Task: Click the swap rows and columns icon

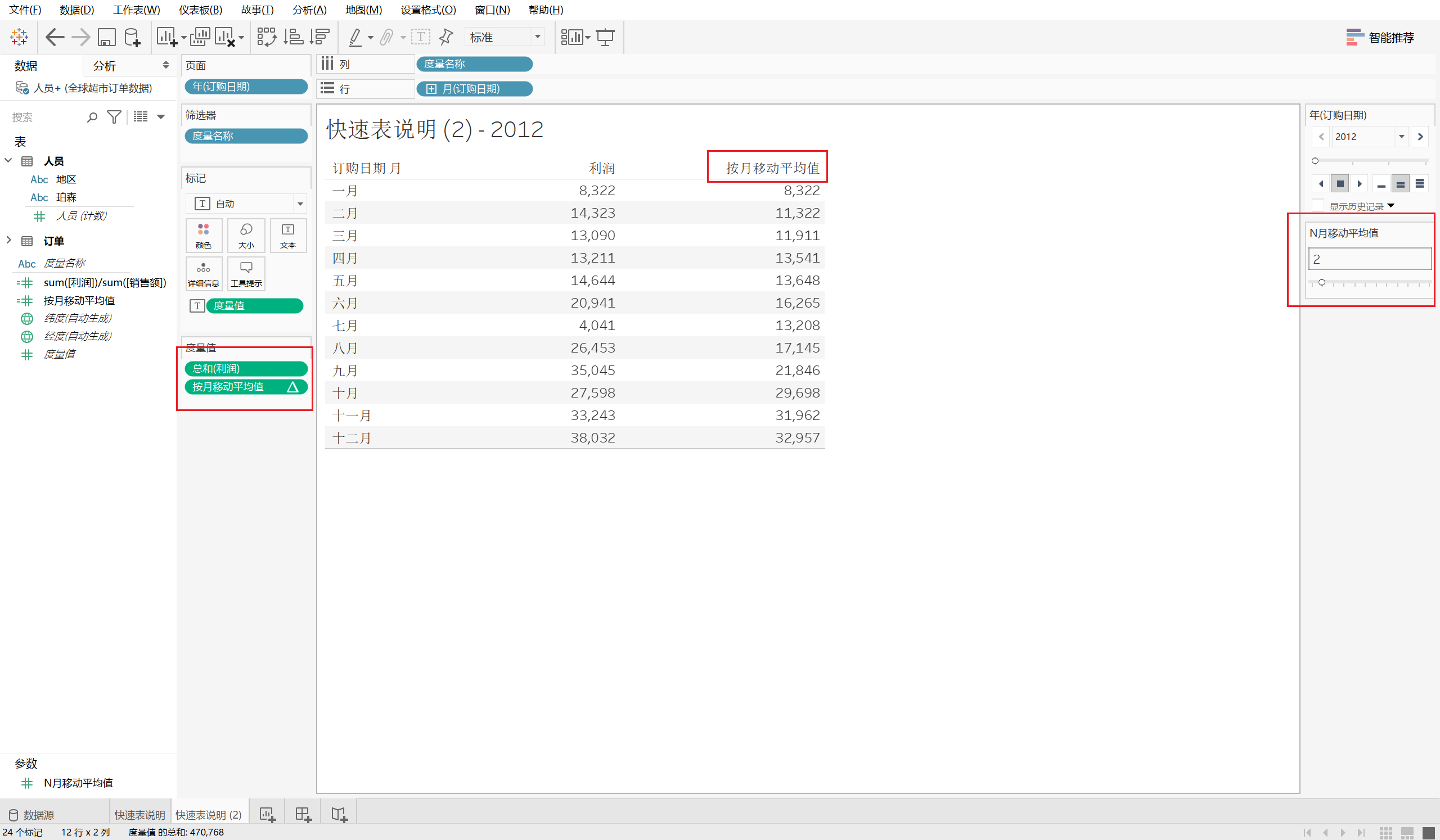Action: coord(266,37)
